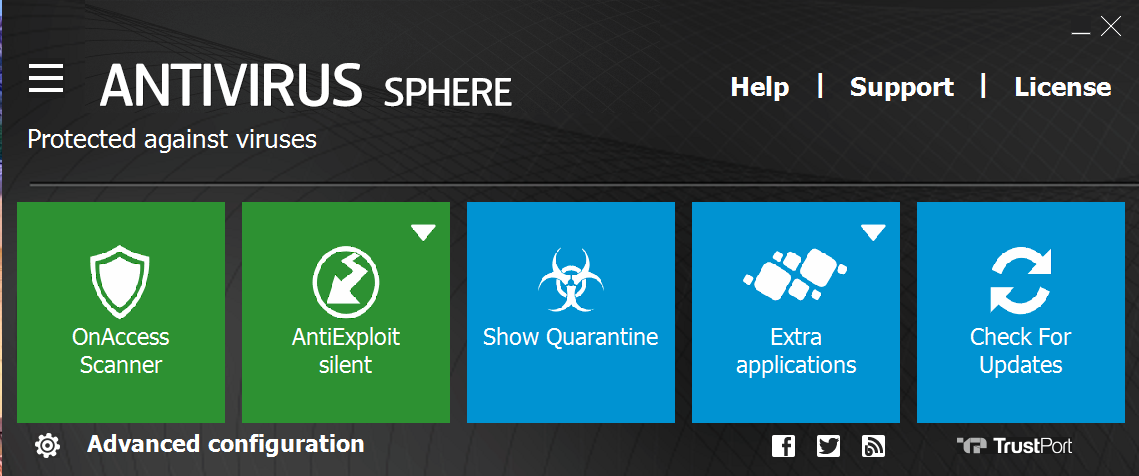Image resolution: width=1139 pixels, height=476 pixels.
Task: Open the RSS feed icon
Action: click(873, 446)
